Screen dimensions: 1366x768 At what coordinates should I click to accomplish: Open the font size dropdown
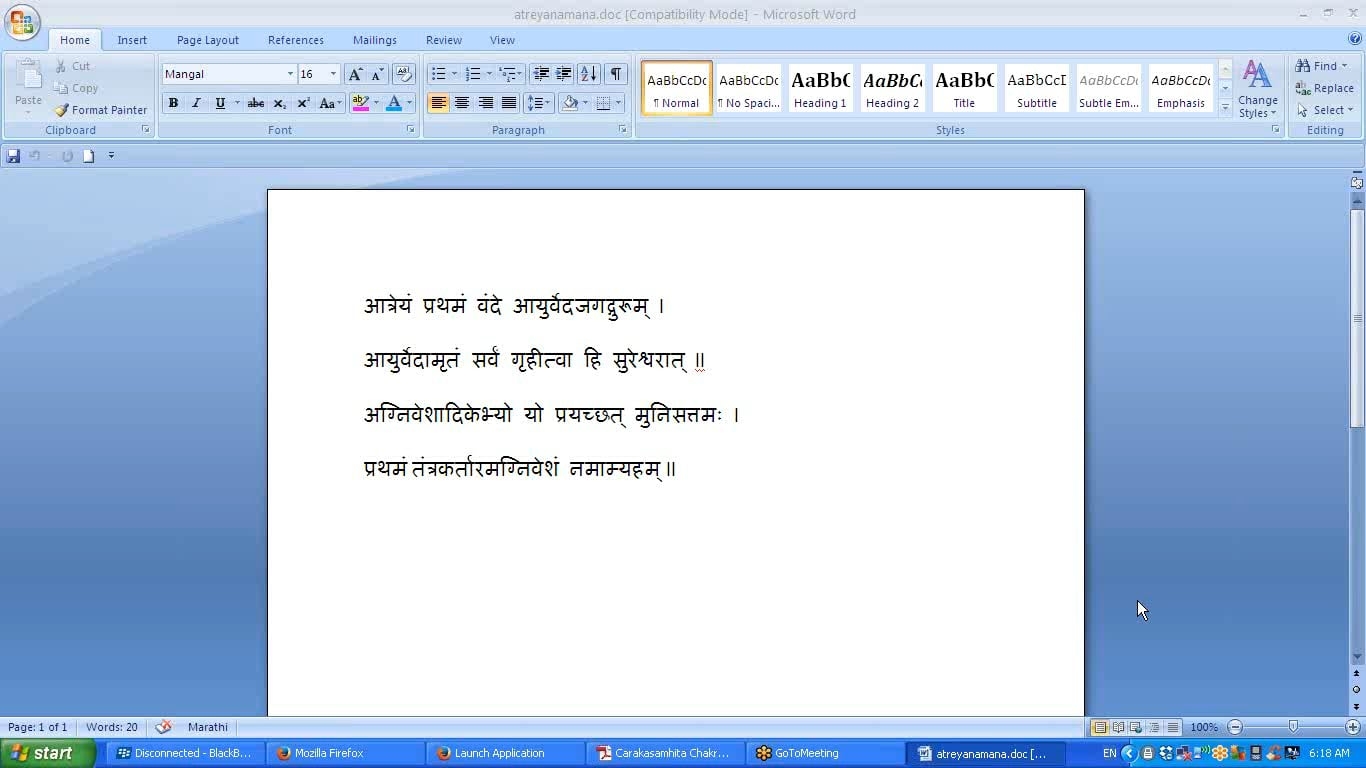click(333, 74)
